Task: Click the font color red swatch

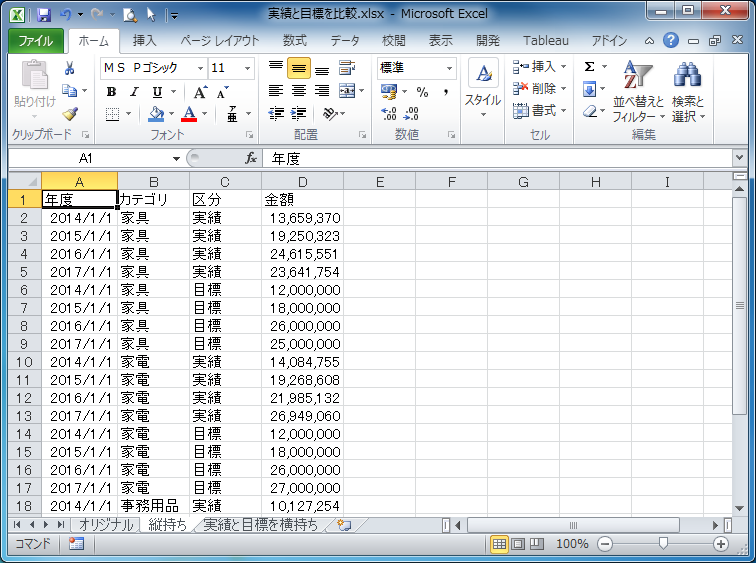Action: click(x=189, y=114)
